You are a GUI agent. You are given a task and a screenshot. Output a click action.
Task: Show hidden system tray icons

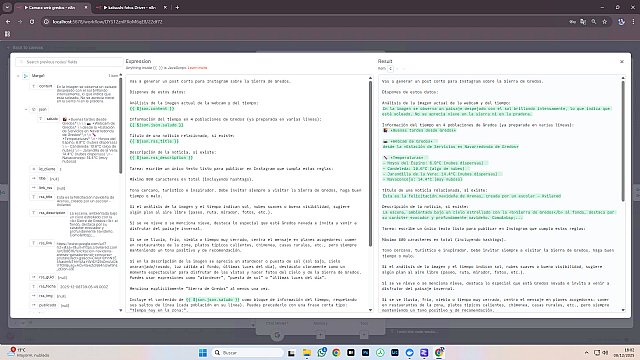click(x=587, y=352)
